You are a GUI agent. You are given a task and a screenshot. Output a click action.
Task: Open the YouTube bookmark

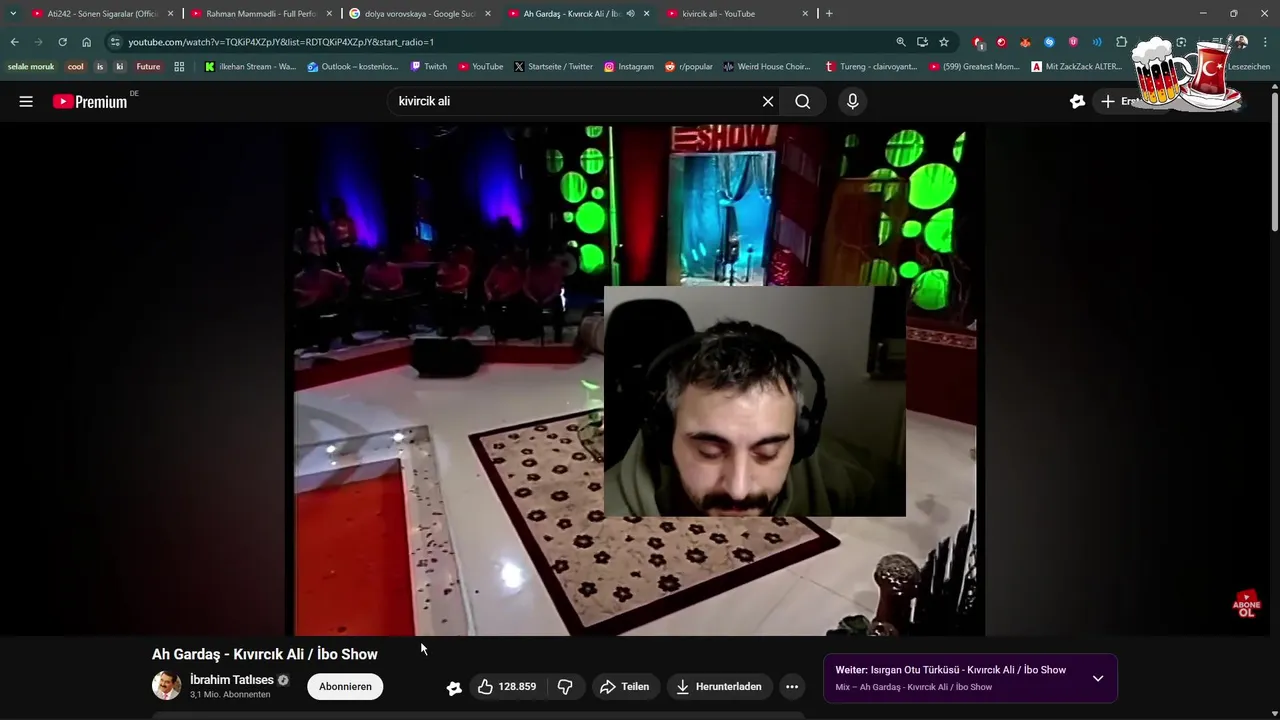481,67
